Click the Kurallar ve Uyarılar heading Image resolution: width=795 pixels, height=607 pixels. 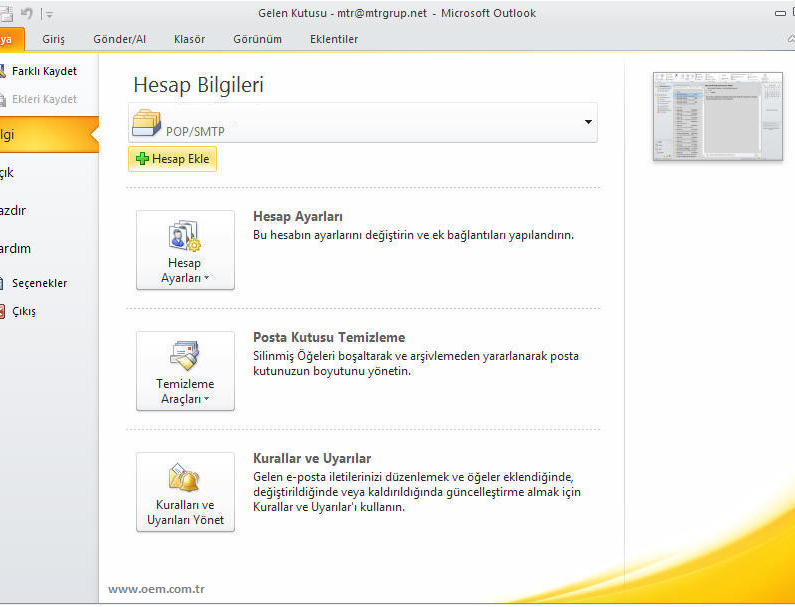(312, 458)
